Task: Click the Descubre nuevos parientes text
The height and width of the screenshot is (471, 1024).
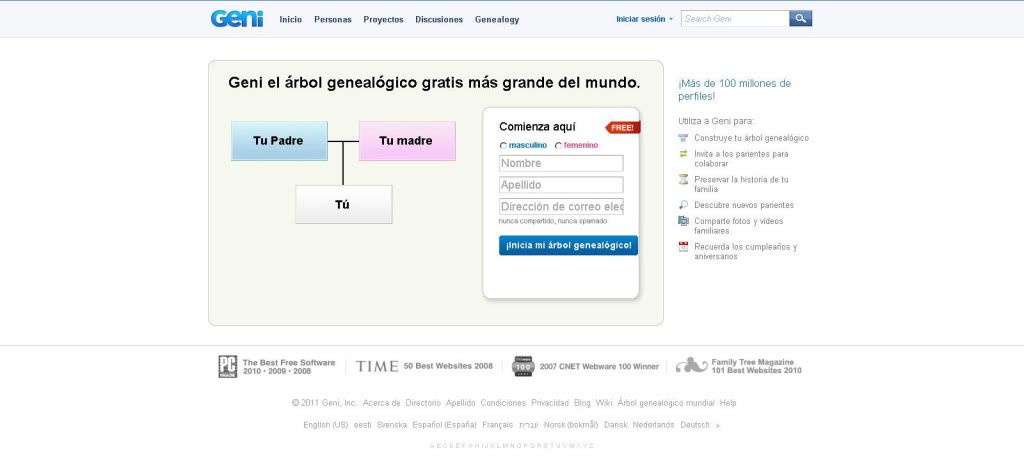Action: tap(744, 205)
